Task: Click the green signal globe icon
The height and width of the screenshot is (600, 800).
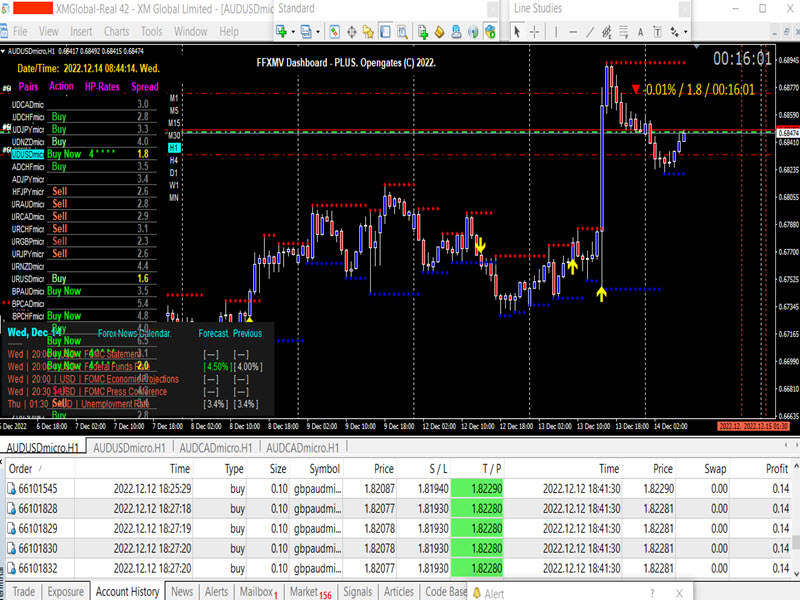Action: click(473, 32)
